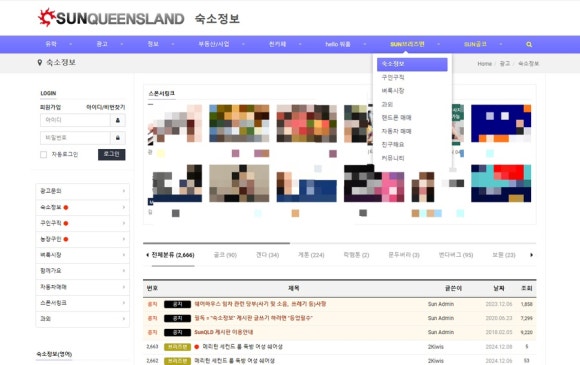580x365 pixels.
Task: Open 자동차매매 in the left sidebar
Action: (x=82, y=287)
